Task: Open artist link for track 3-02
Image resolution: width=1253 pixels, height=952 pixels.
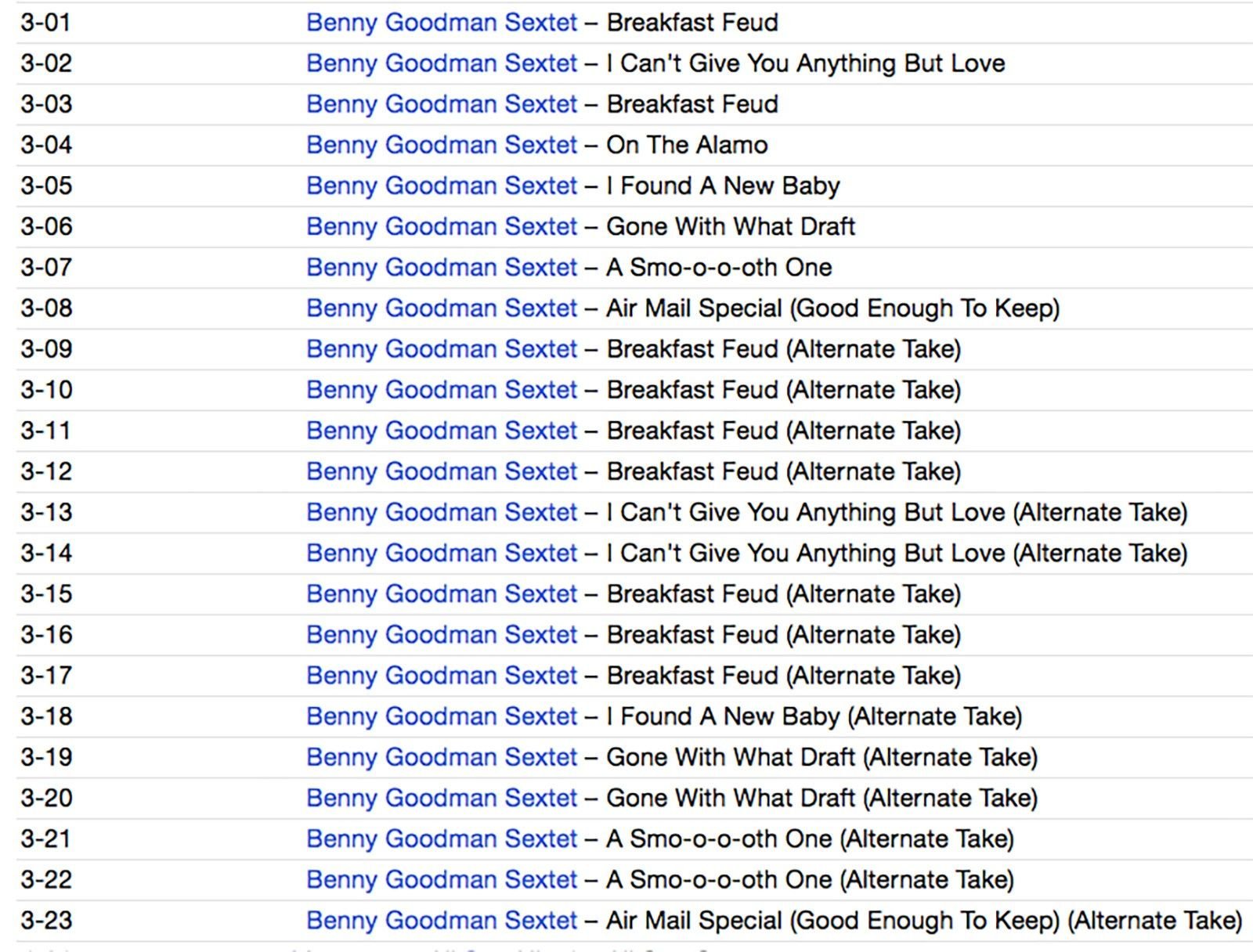Action: pyautogui.click(x=441, y=63)
